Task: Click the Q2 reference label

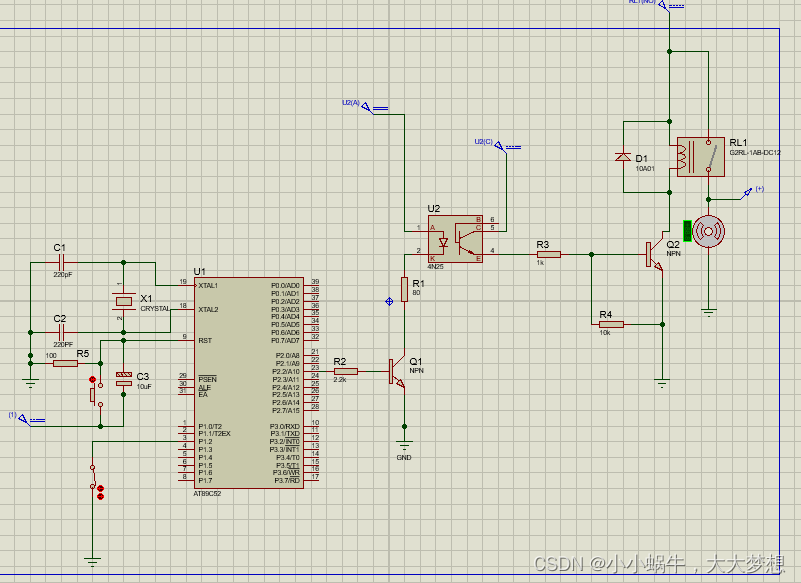Action: coord(673,245)
